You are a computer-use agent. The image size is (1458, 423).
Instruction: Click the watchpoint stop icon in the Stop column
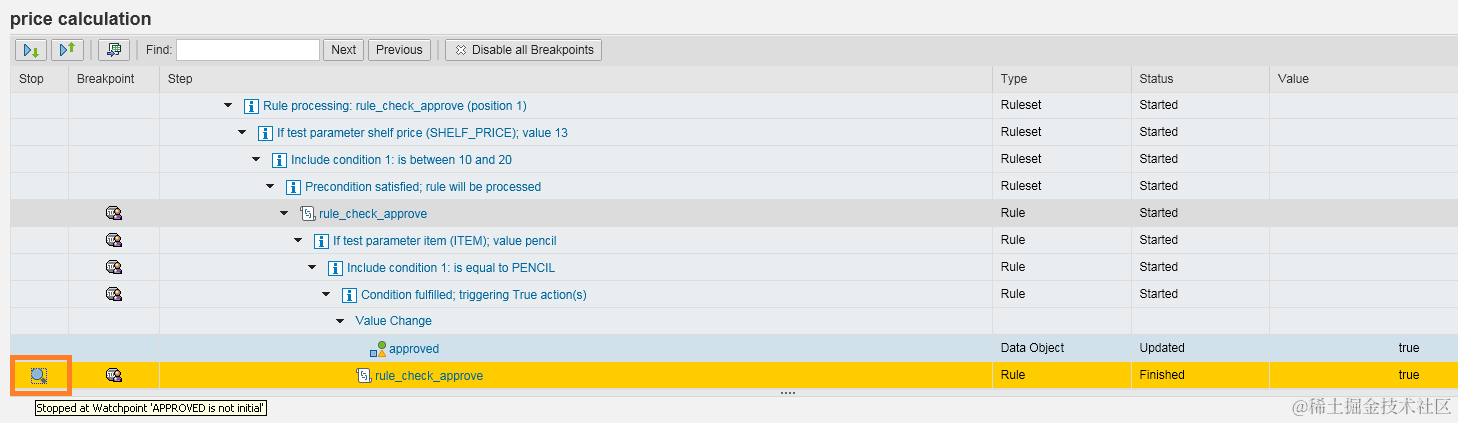tap(38, 375)
